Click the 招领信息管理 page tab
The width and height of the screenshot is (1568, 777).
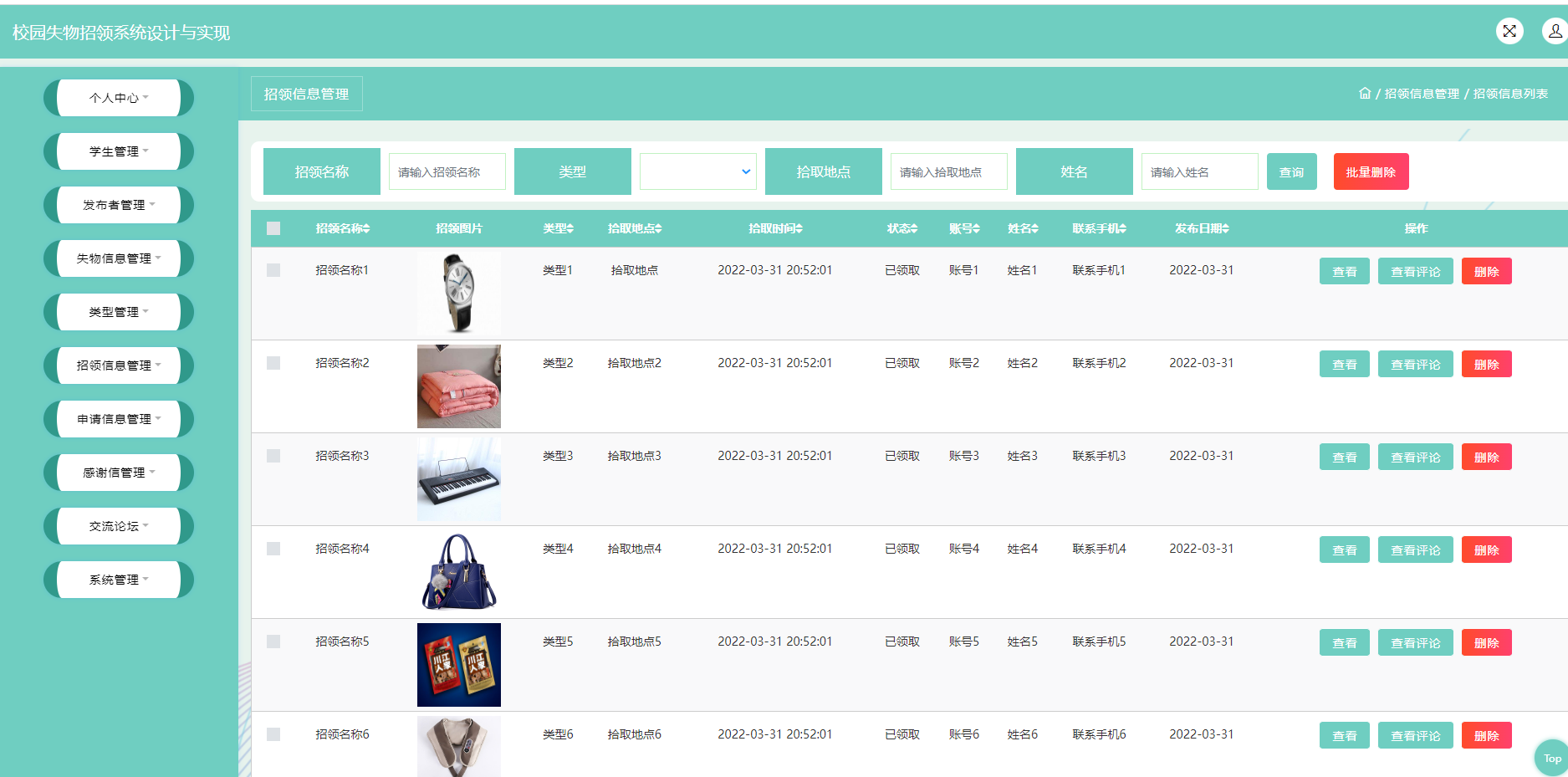pos(307,94)
